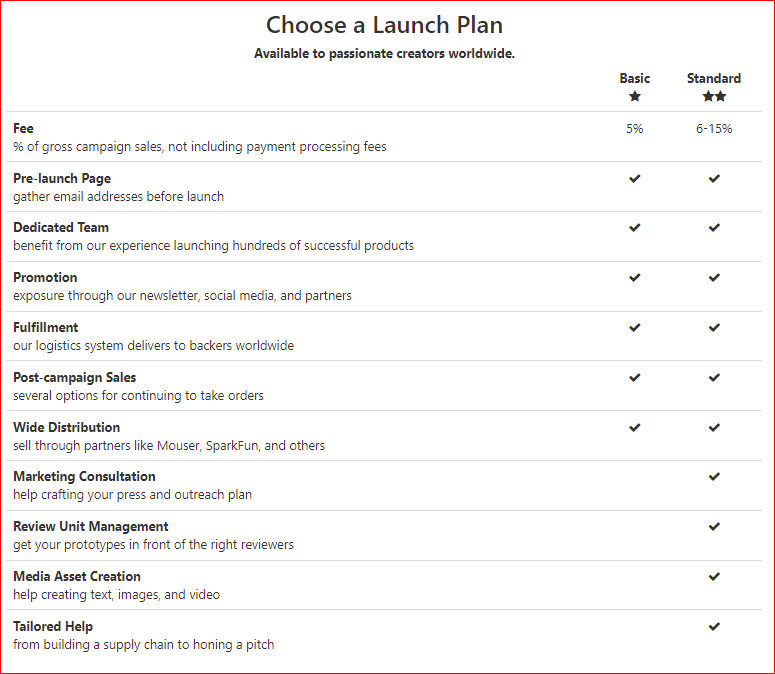Click the Standard plan double star icon
This screenshot has width=775, height=674.
point(714,97)
